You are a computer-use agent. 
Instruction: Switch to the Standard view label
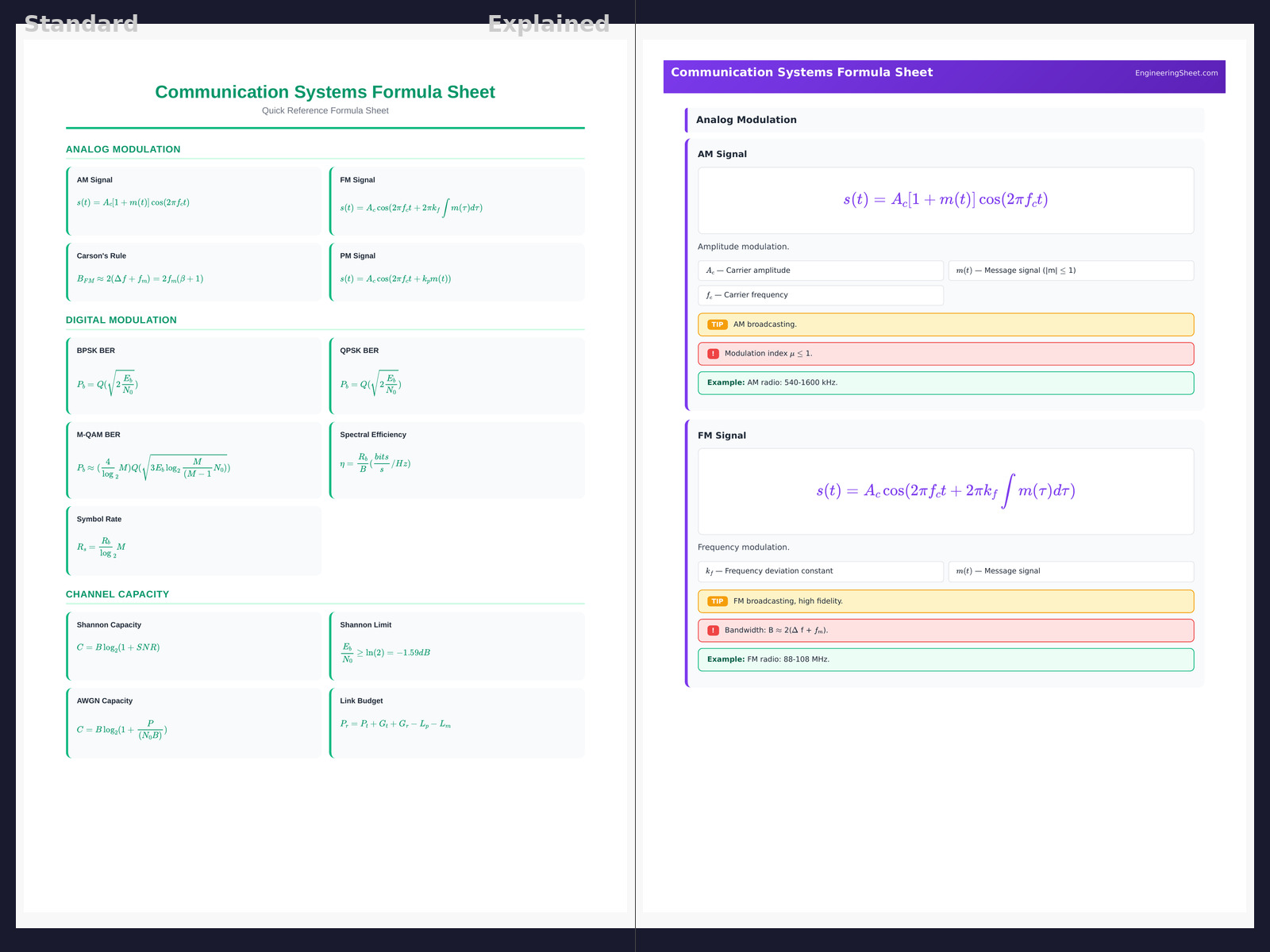[x=81, y=24]
